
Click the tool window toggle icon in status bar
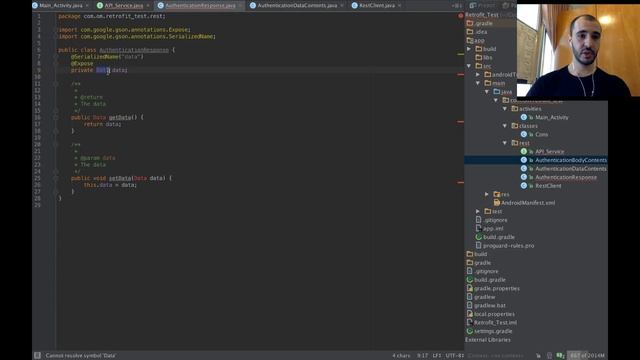[37, 356]
